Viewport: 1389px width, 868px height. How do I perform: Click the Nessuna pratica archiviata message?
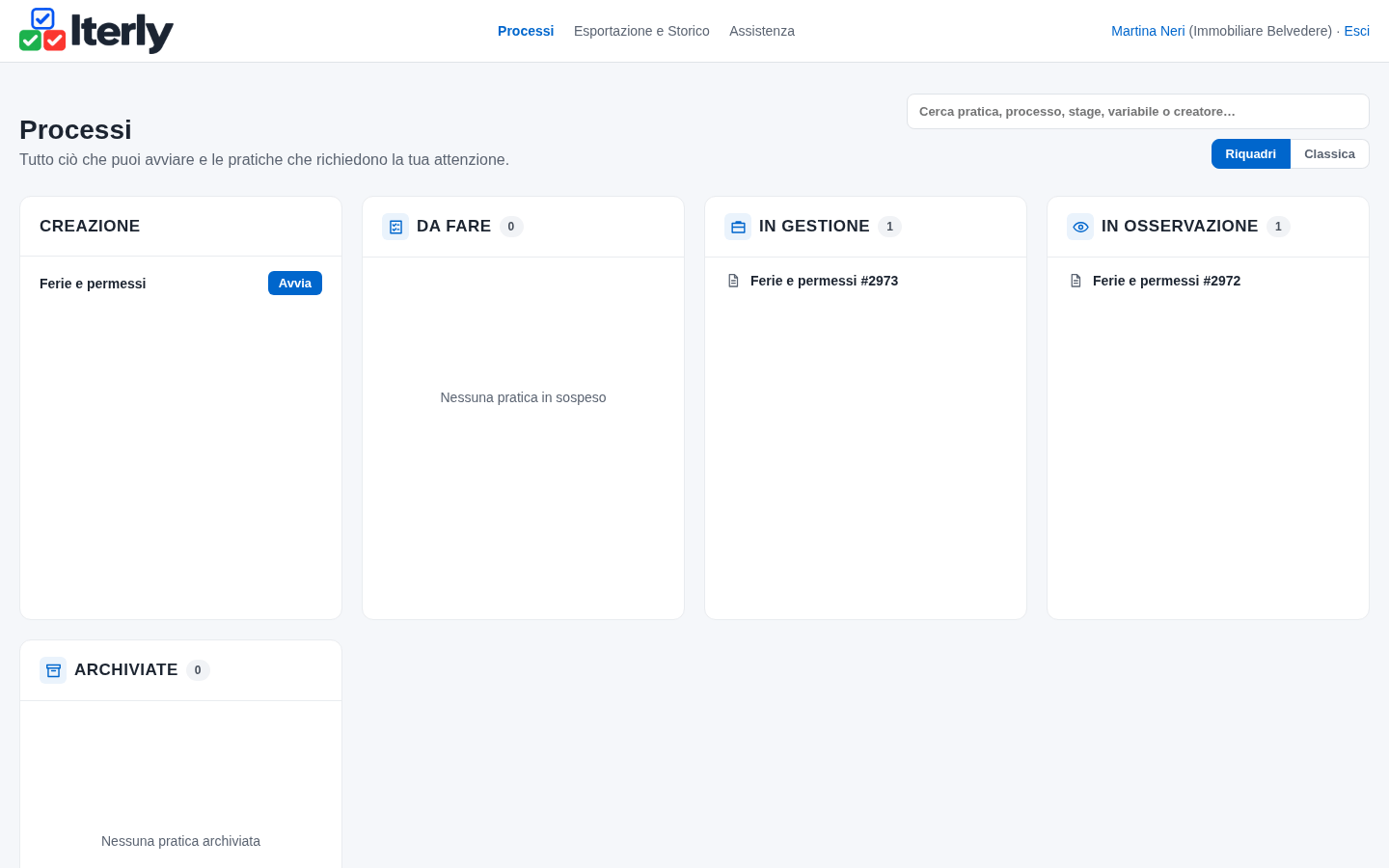click(180, 841)
